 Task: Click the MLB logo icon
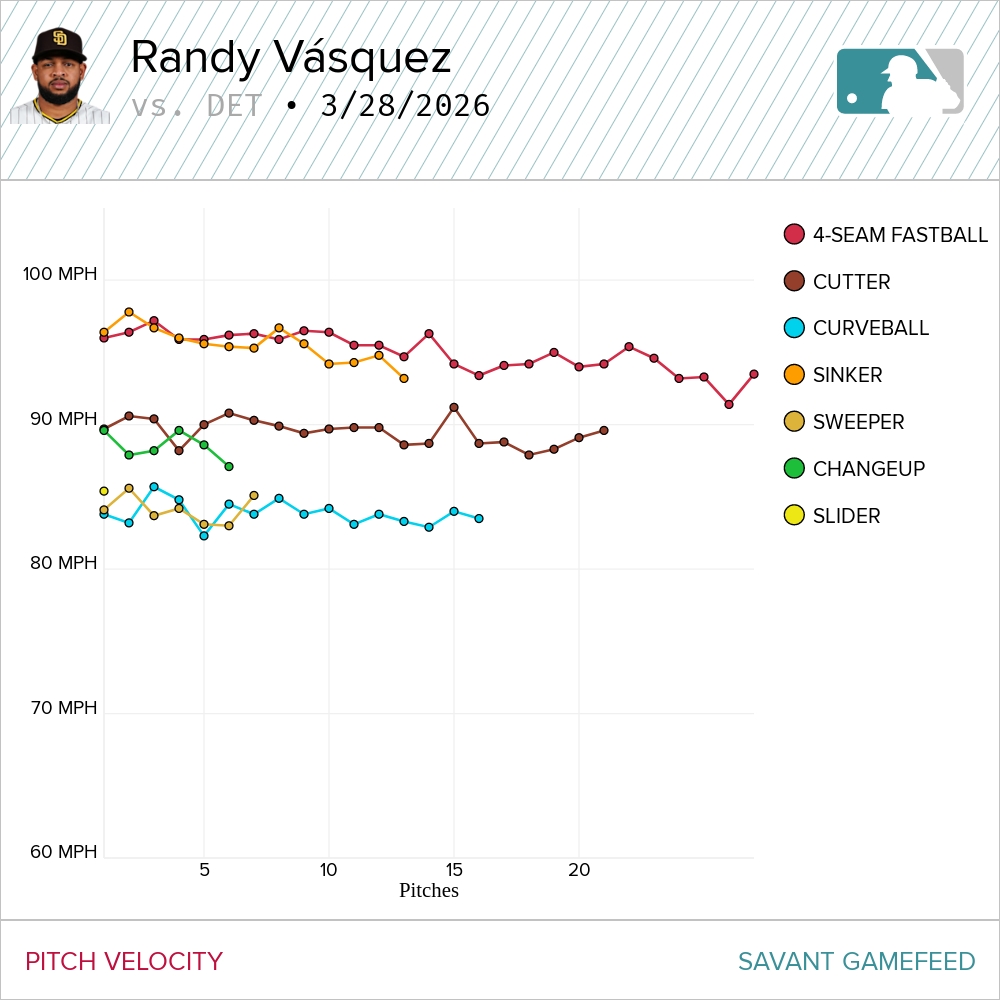click(x=900, y=81)
